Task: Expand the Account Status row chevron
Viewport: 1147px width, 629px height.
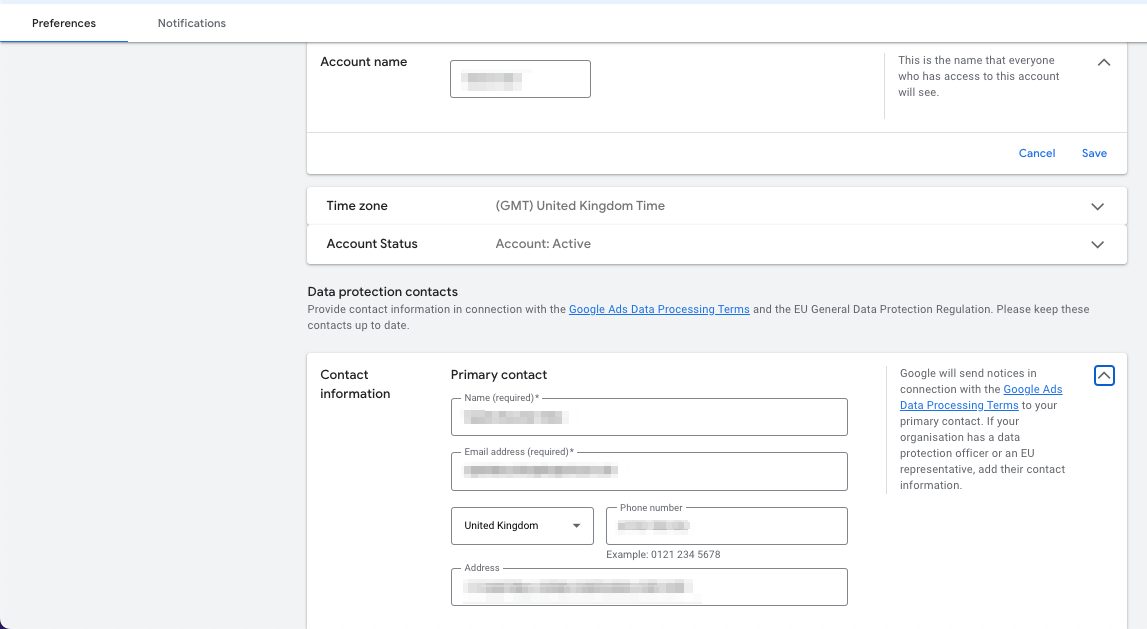Action: (x=1097, y=244)
